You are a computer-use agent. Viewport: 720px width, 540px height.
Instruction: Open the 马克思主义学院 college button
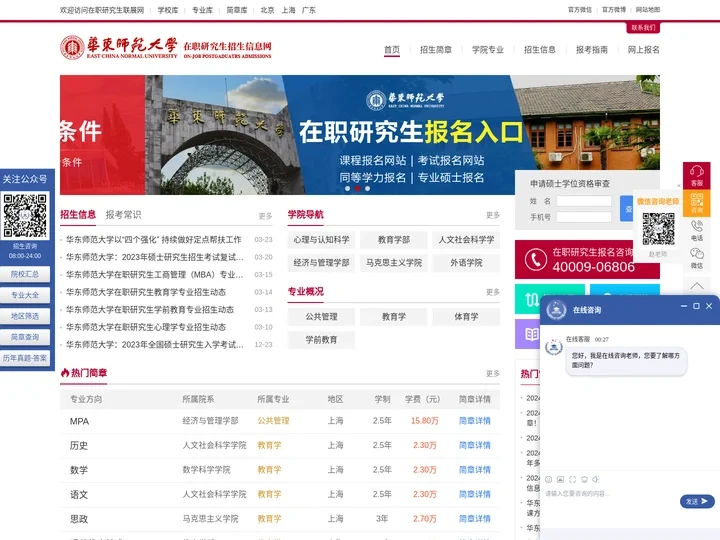(x=394, y=263)
